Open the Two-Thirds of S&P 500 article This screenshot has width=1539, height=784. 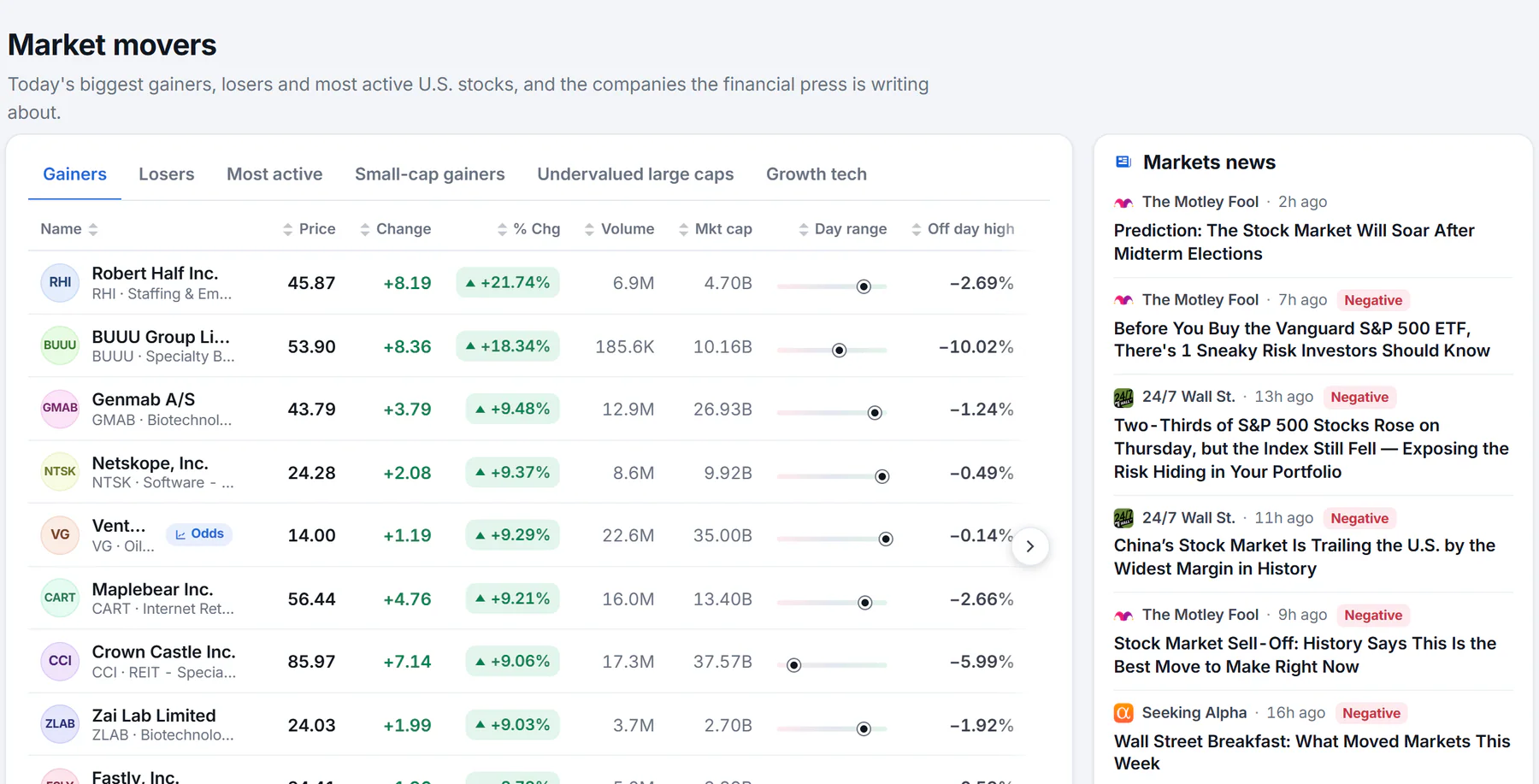tap(1311, 449)
